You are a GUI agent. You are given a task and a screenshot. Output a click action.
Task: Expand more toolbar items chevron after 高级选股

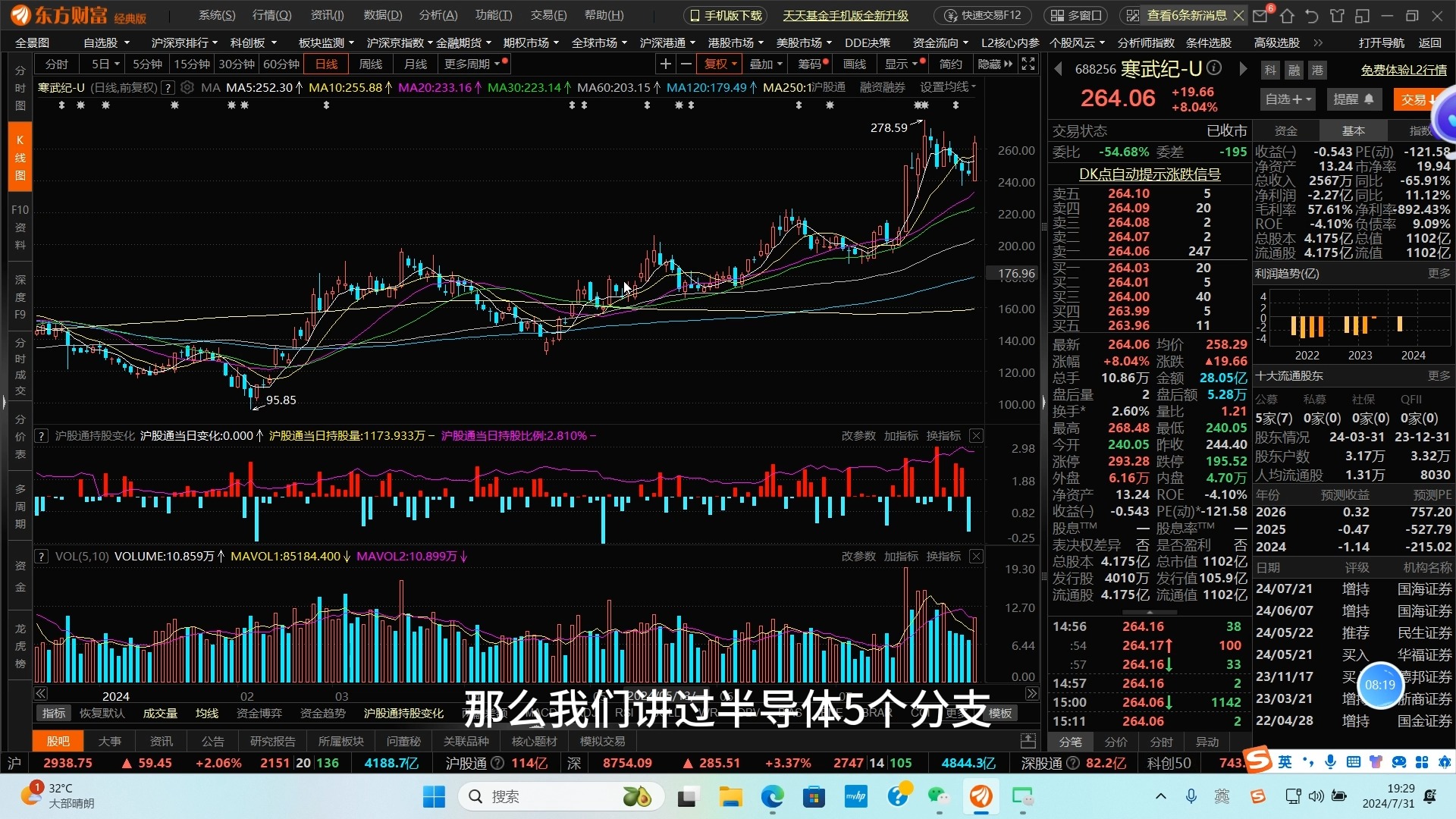[x=1318, y=43]
